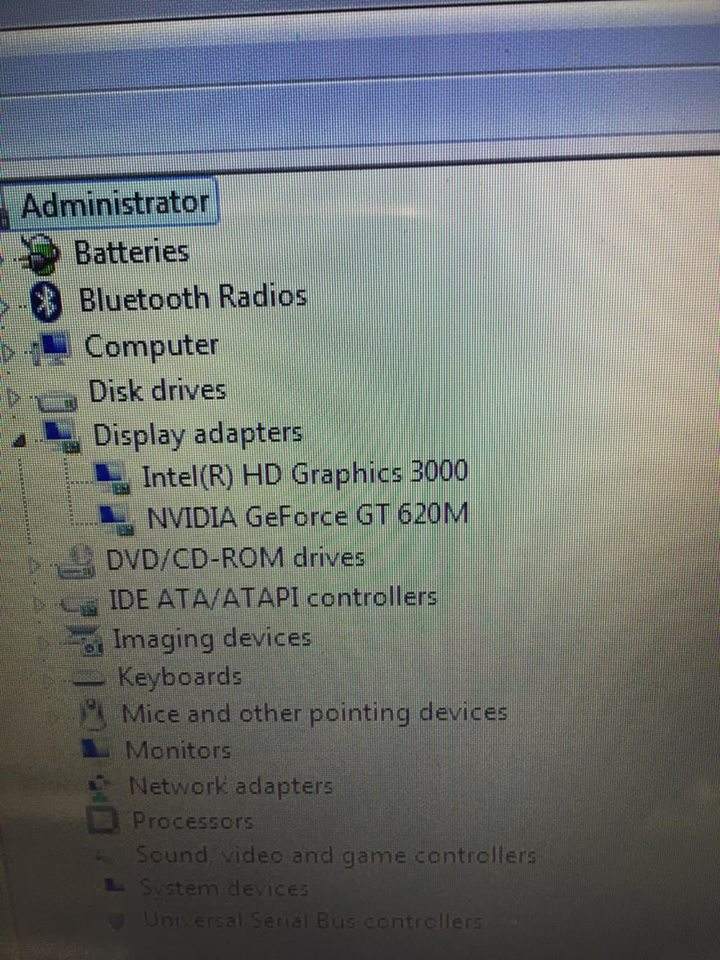Image resolution: width=720 pixels, height=960 pixels.
Task: Click the Imaging devices icon
Action: click(84, 640)
